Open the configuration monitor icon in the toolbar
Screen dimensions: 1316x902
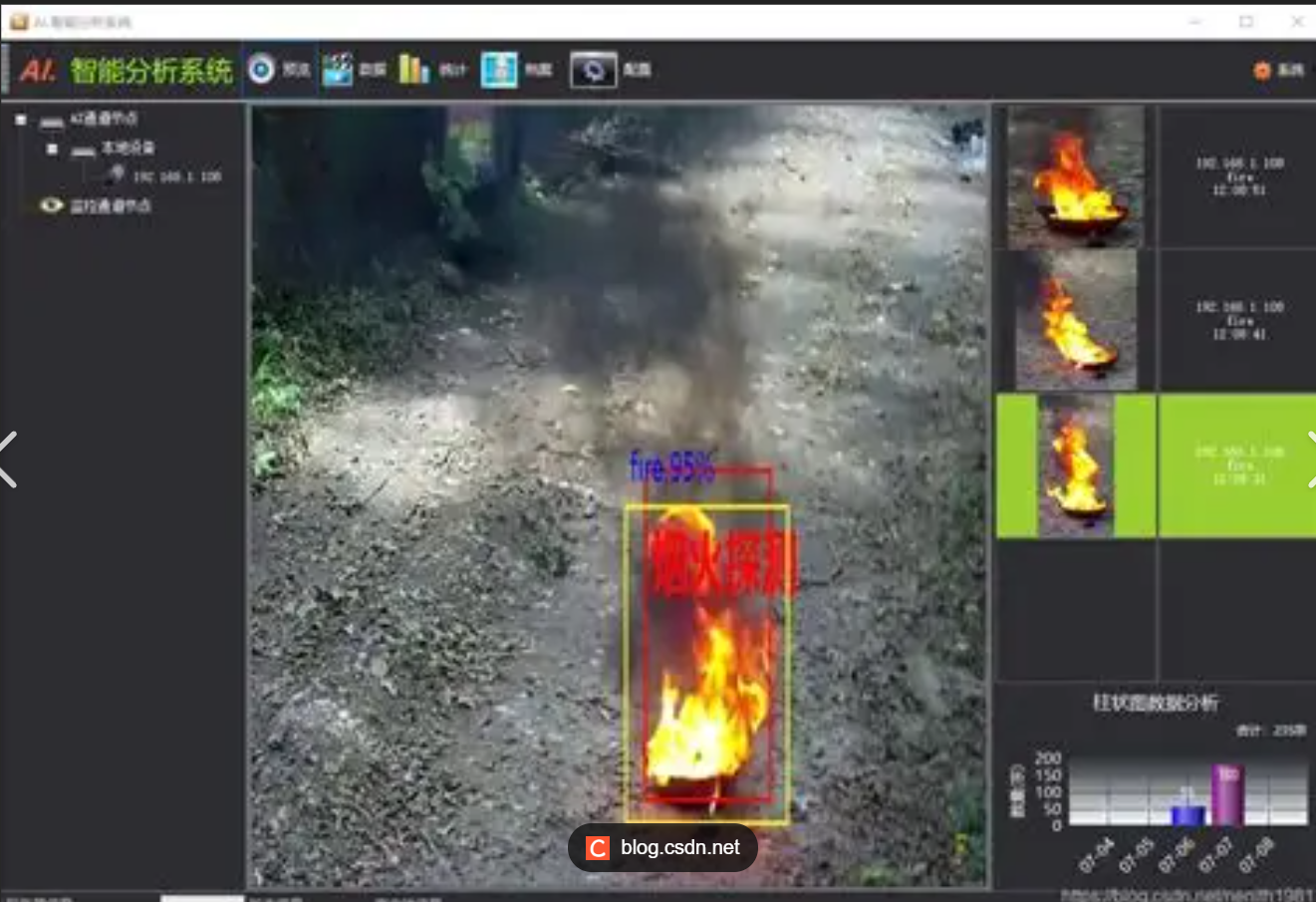pos(593,70)
